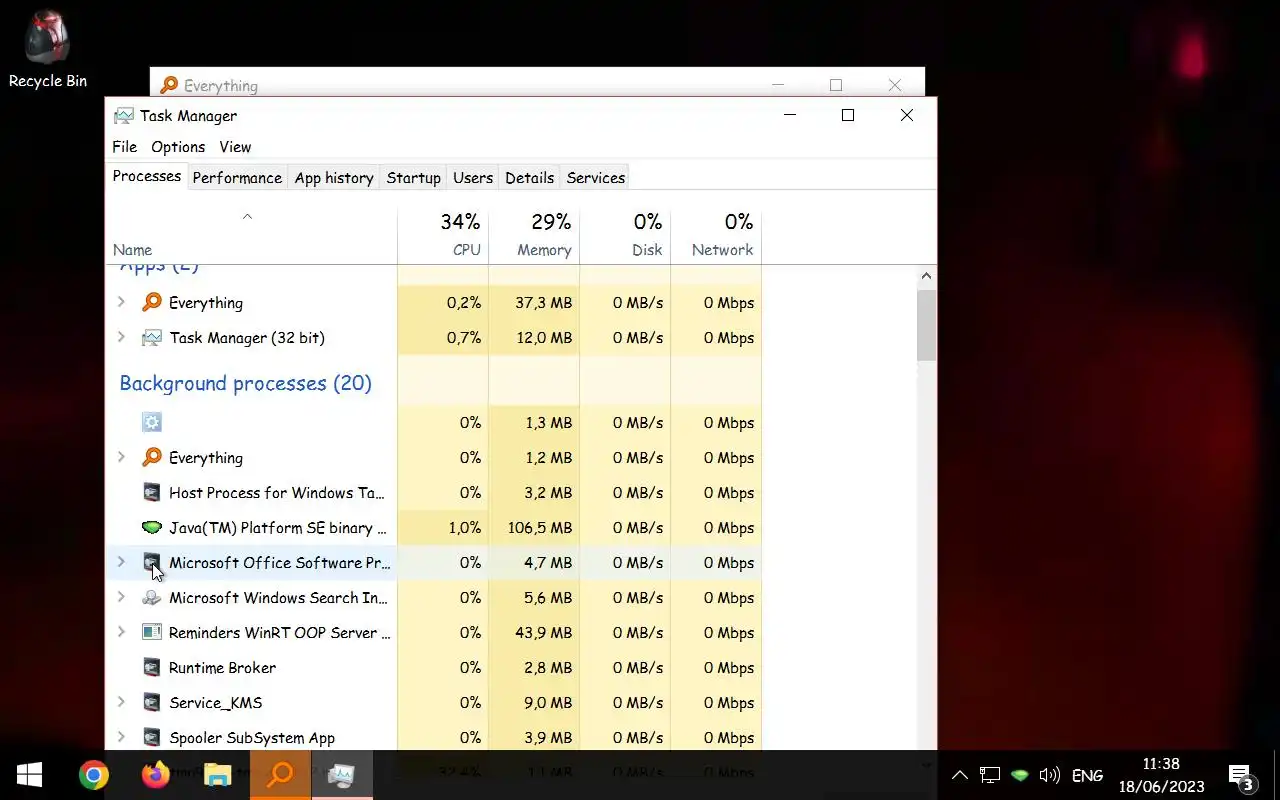Switch to the Services tab

(595, 178)
